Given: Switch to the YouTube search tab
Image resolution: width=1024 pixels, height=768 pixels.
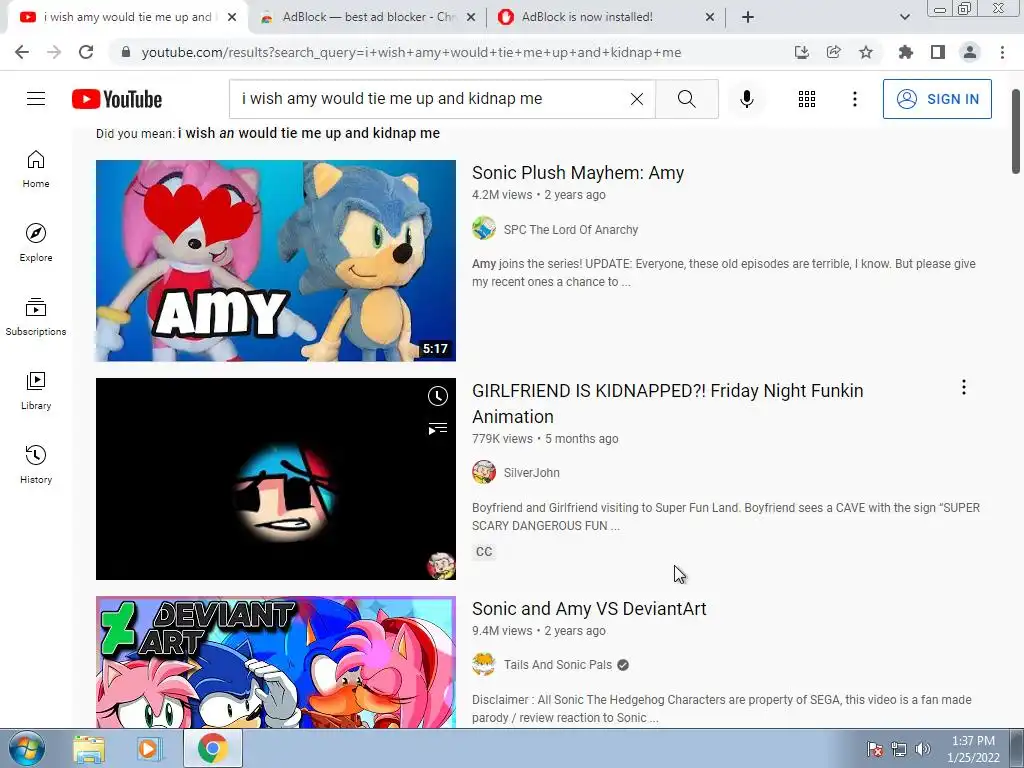Looking at the screenshot, I should (128, 17).
